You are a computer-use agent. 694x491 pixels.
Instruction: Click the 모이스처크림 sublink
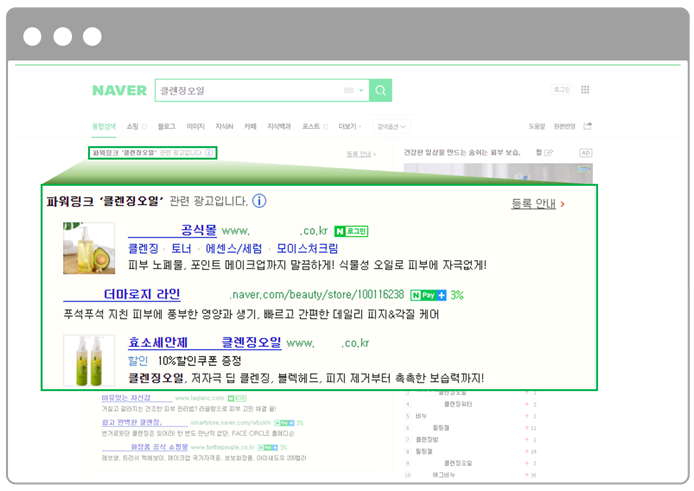click(307, 248)
